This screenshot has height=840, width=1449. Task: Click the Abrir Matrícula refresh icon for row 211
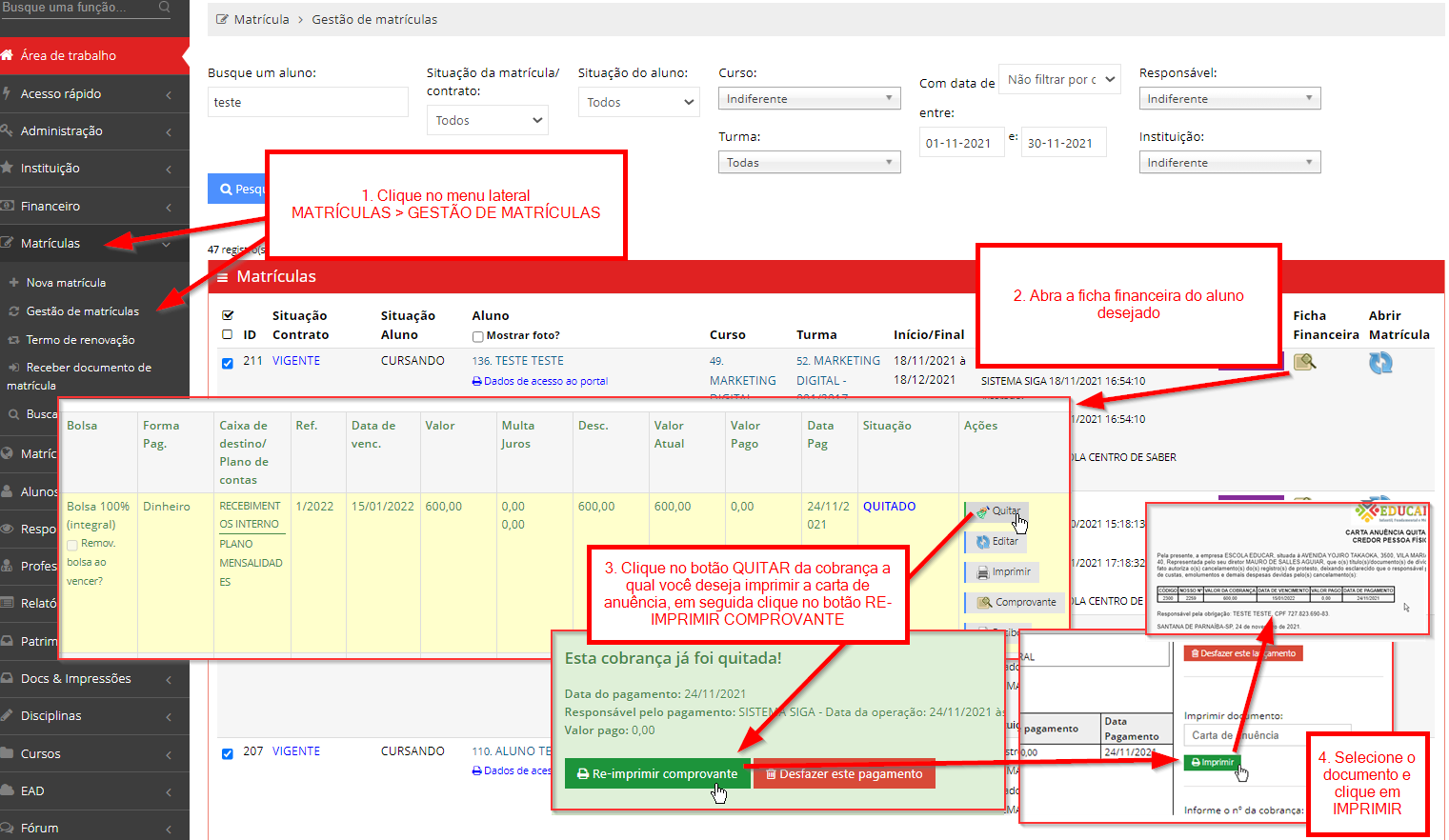[x=1380, y=363]
